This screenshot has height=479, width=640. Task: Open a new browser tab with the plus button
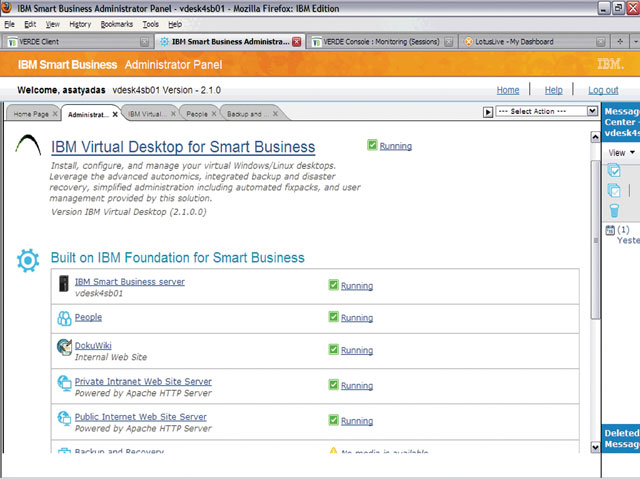point(620,42)
